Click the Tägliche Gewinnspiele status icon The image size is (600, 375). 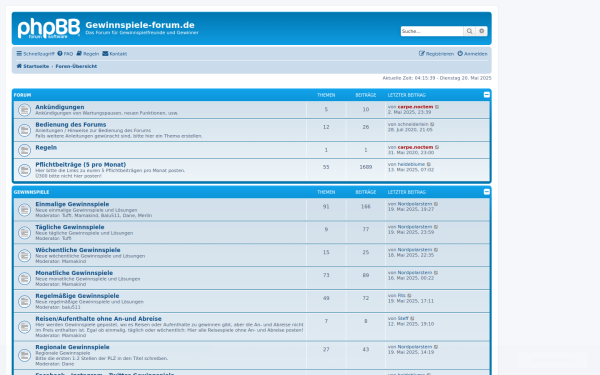[x=24, y=233]
